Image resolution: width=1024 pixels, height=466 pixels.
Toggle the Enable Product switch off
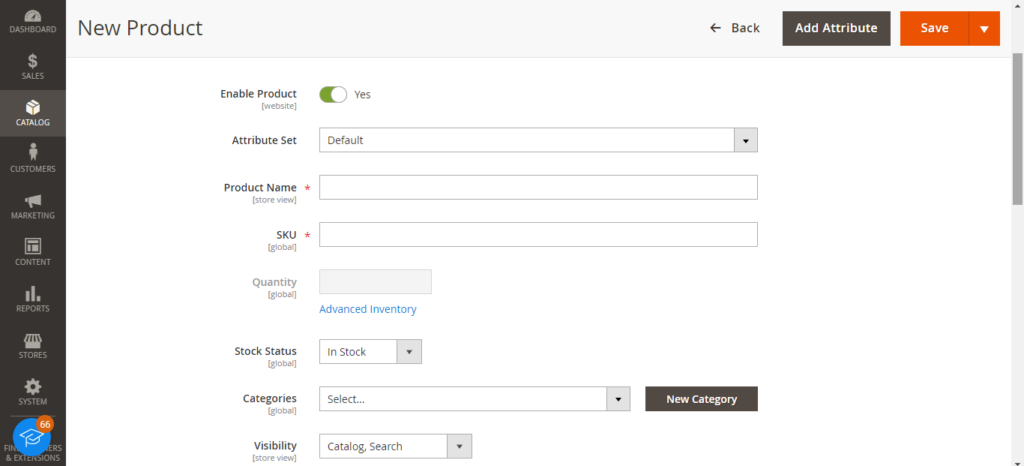[x=332, y=94]
